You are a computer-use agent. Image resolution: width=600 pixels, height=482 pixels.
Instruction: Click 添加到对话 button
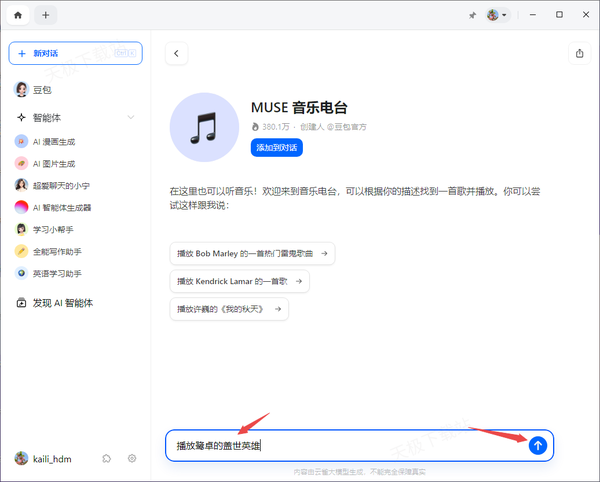[x=276, y=147]
